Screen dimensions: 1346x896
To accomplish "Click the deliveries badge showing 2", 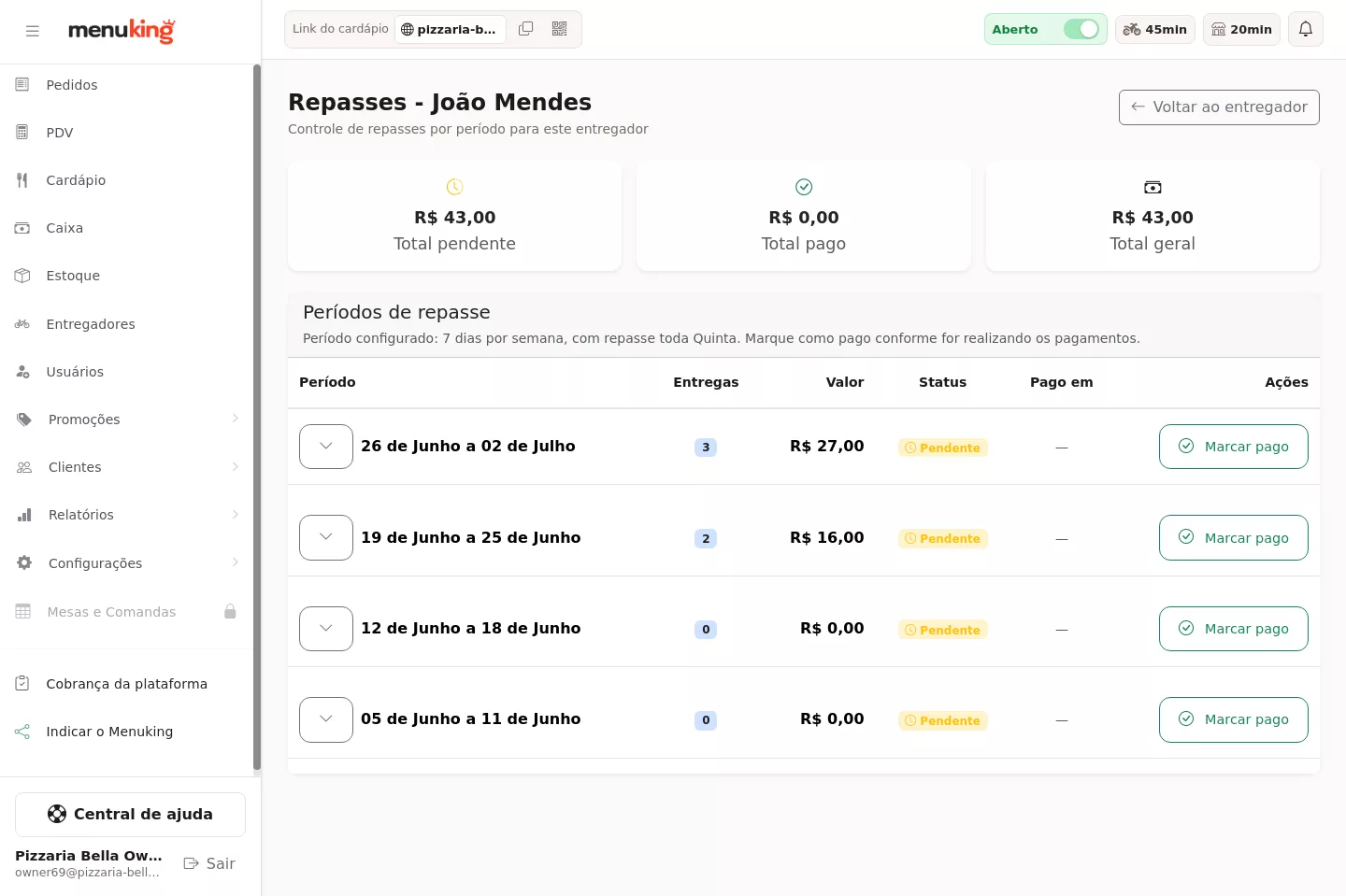I will (706, 538).
